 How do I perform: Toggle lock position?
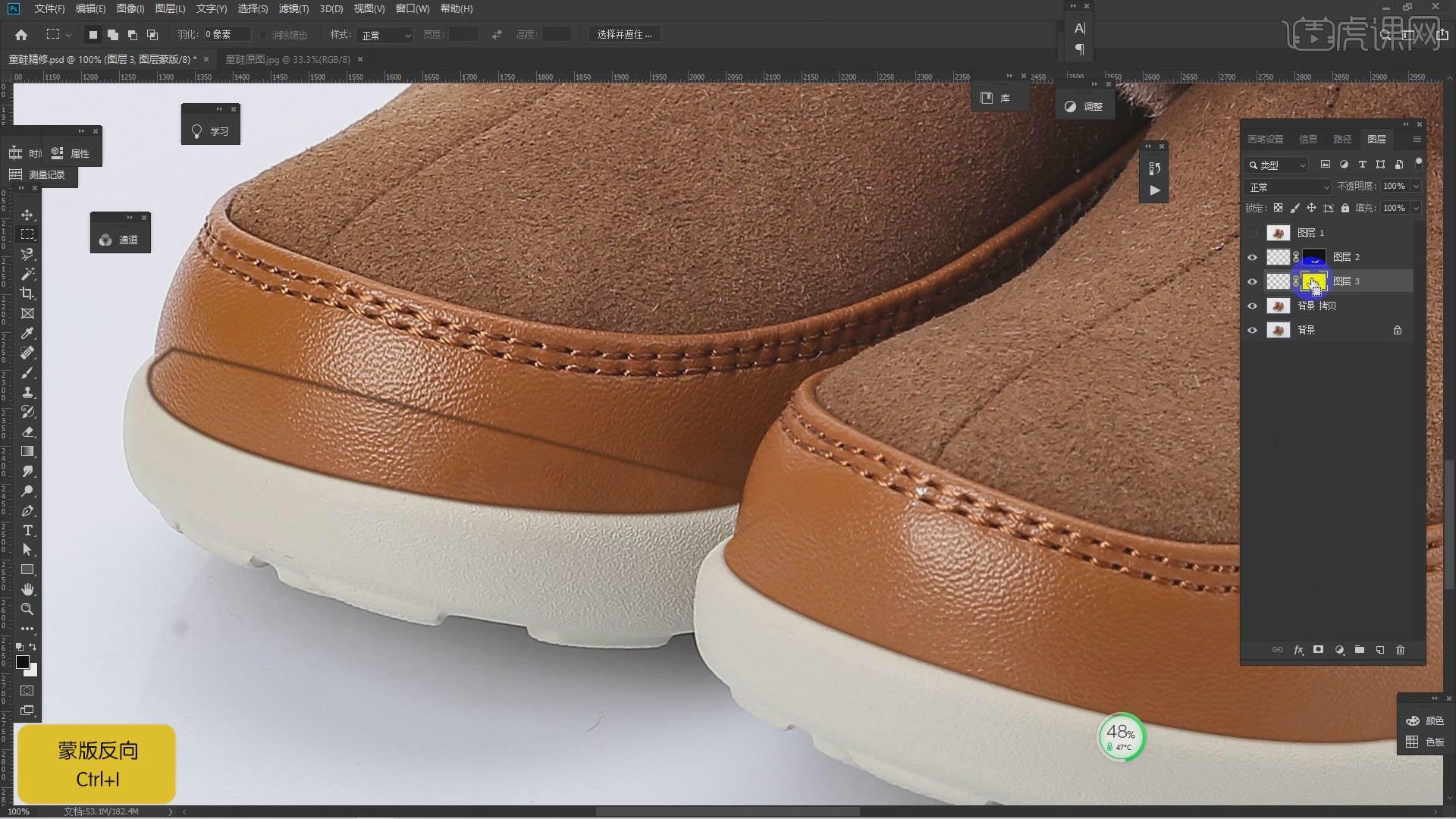pos(1311,208)
